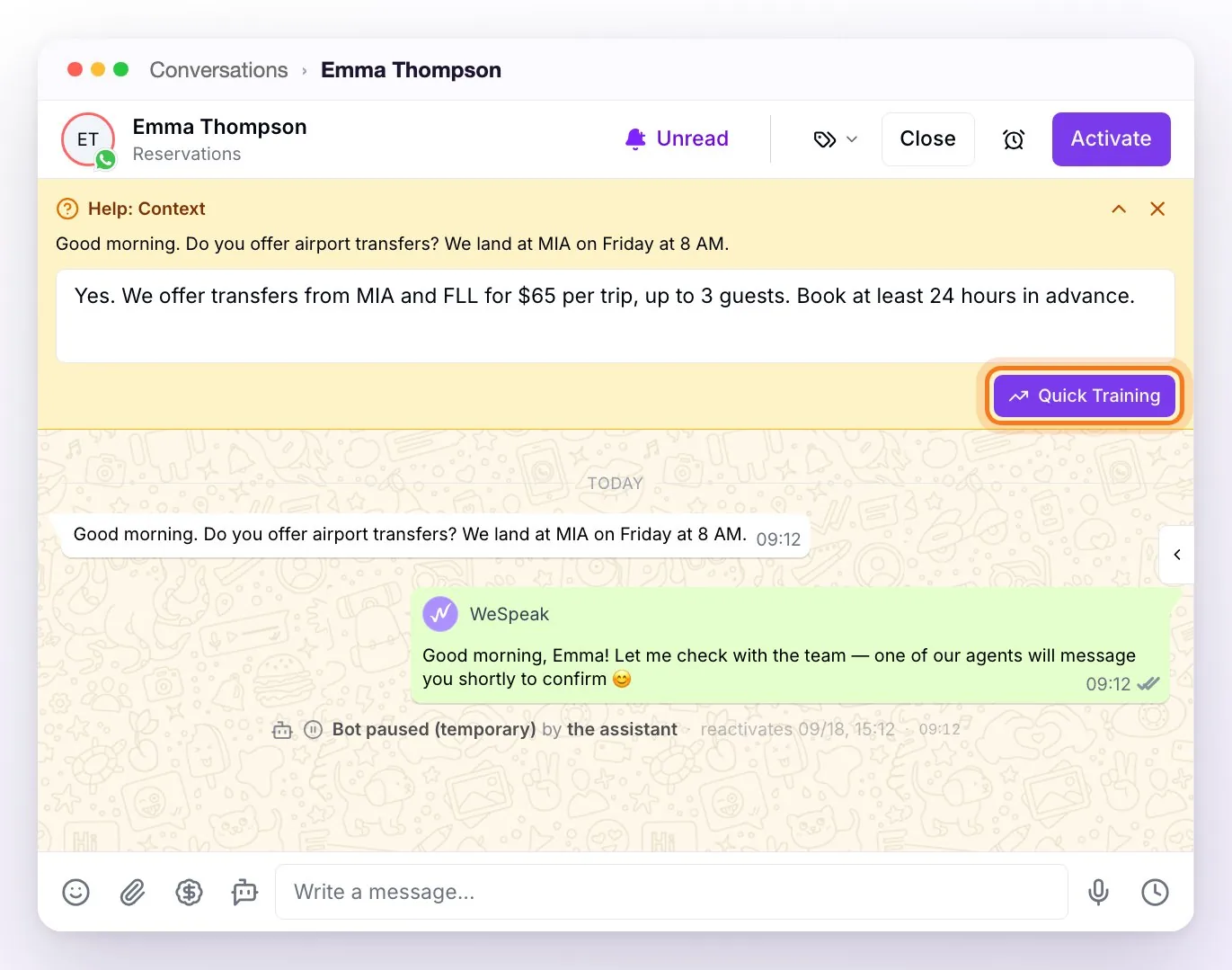The width and height of the screenshot is (1232, 970).
Task: Click the WeSpeak reply message bubble
Action: 792,645
